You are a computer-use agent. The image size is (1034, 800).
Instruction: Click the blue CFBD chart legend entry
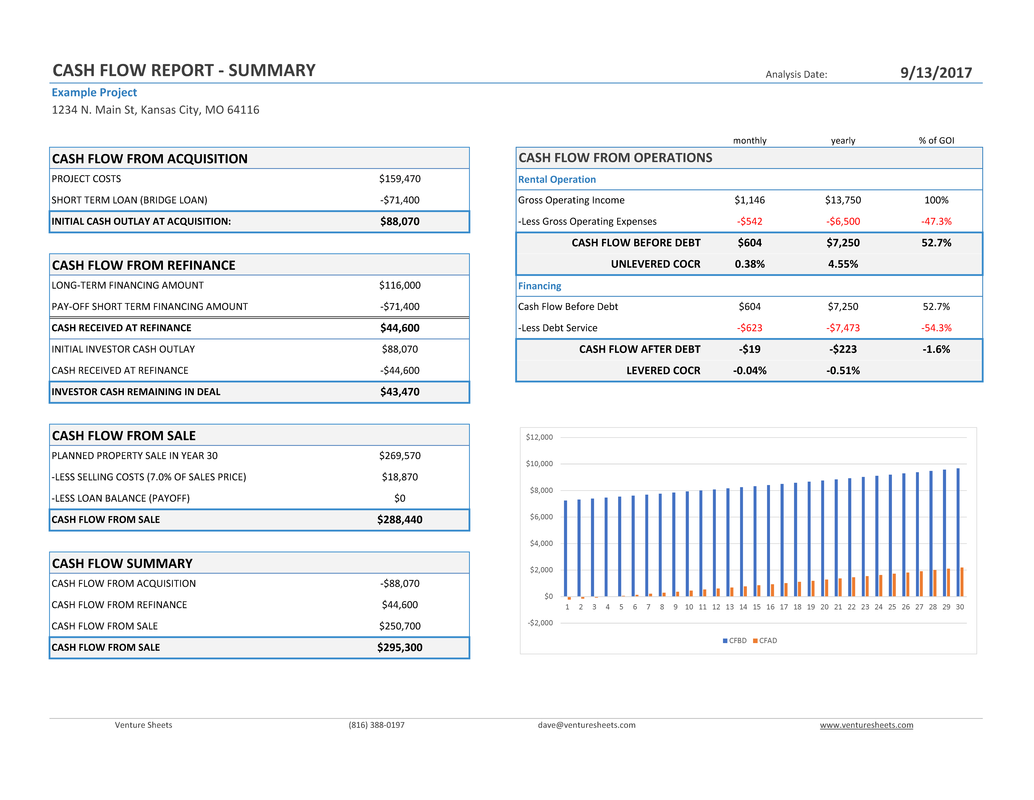coord(735,640)
